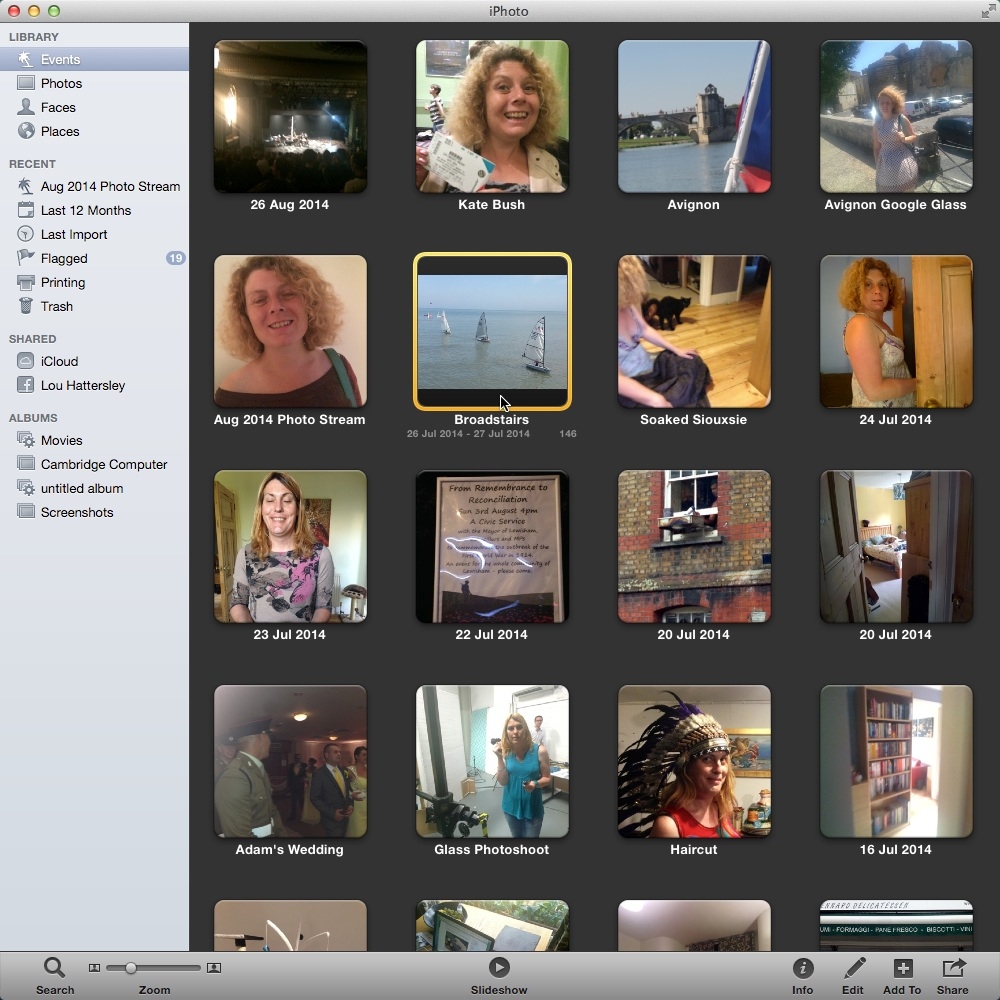This screenshot has width=1000, height=1000.
Task: Open the Places globe icon
Action: [x=26, y=131]
